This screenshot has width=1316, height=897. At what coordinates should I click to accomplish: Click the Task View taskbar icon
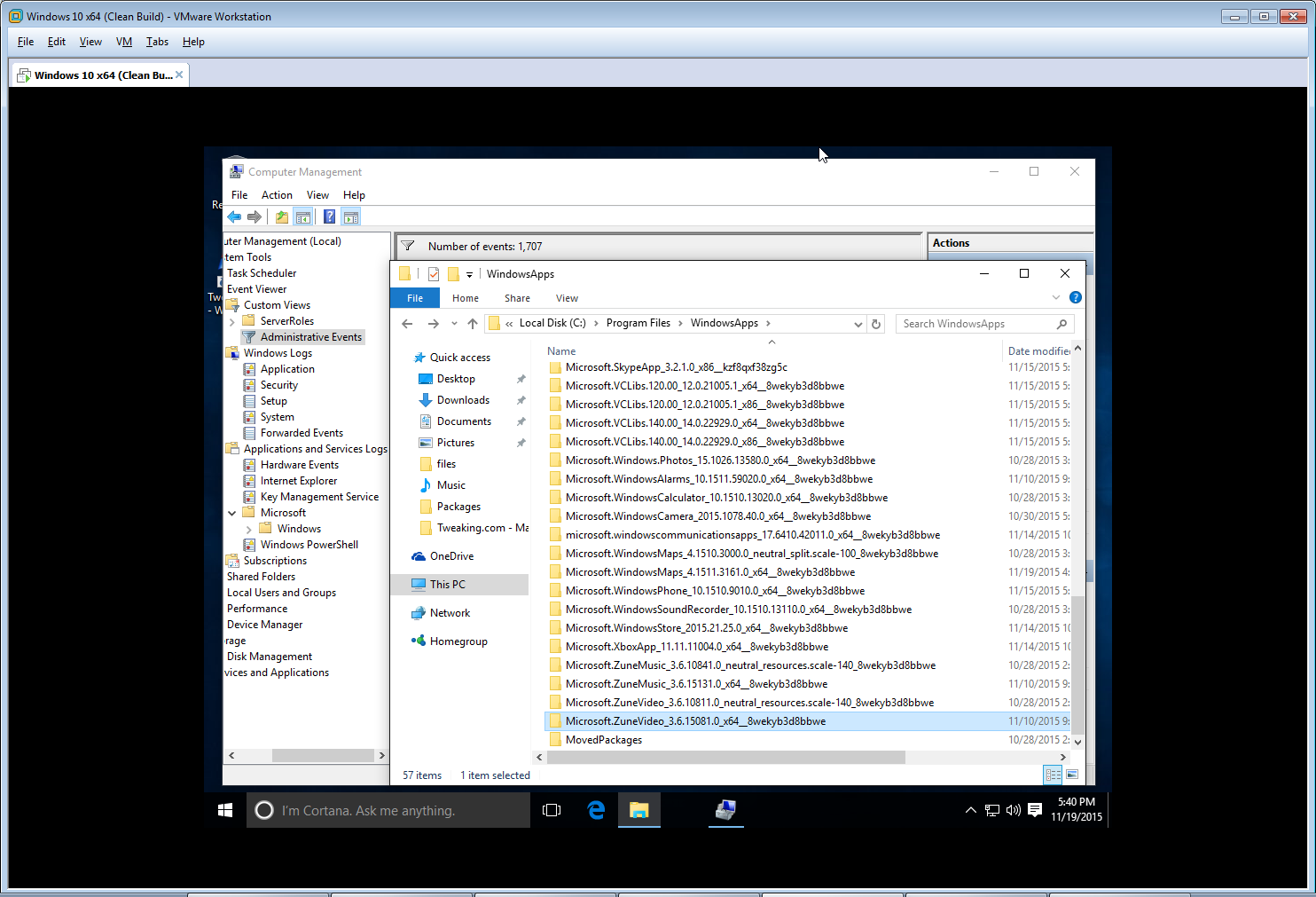(552, 810)
